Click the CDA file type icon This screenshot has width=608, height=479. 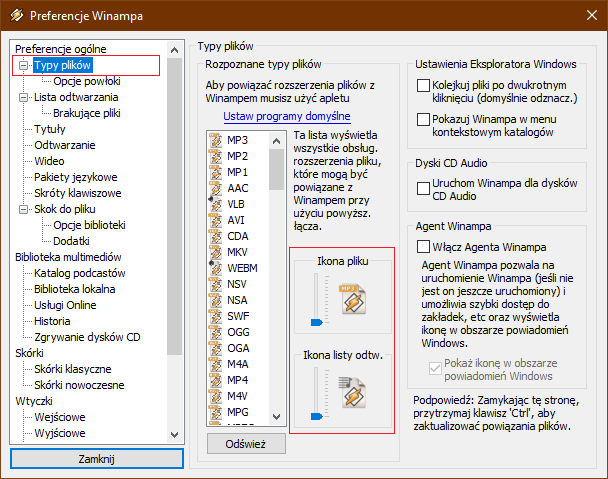pyautogui.click(x=215, y=236)
